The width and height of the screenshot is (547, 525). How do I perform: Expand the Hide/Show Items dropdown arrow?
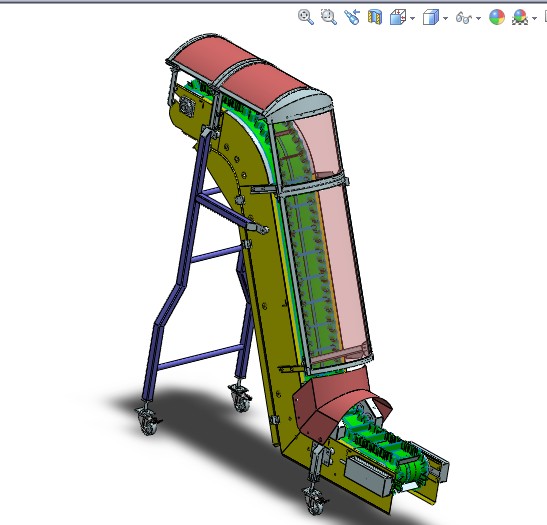pos(478,18)
